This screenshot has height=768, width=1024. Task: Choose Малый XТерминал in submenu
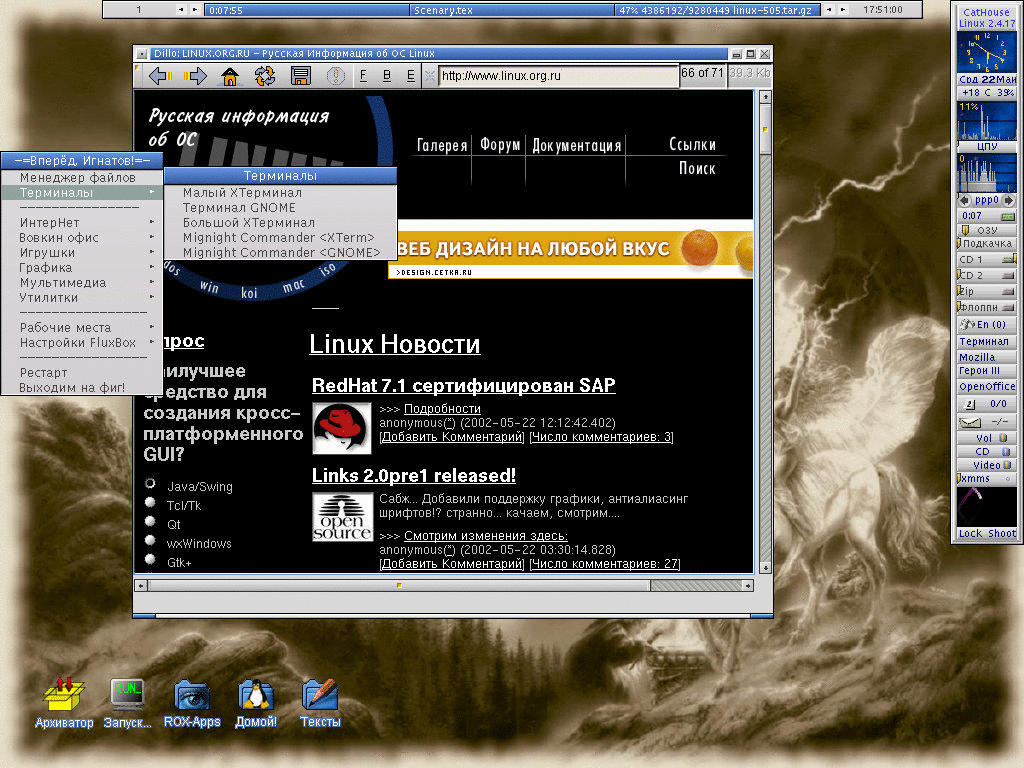click(280, 193)
